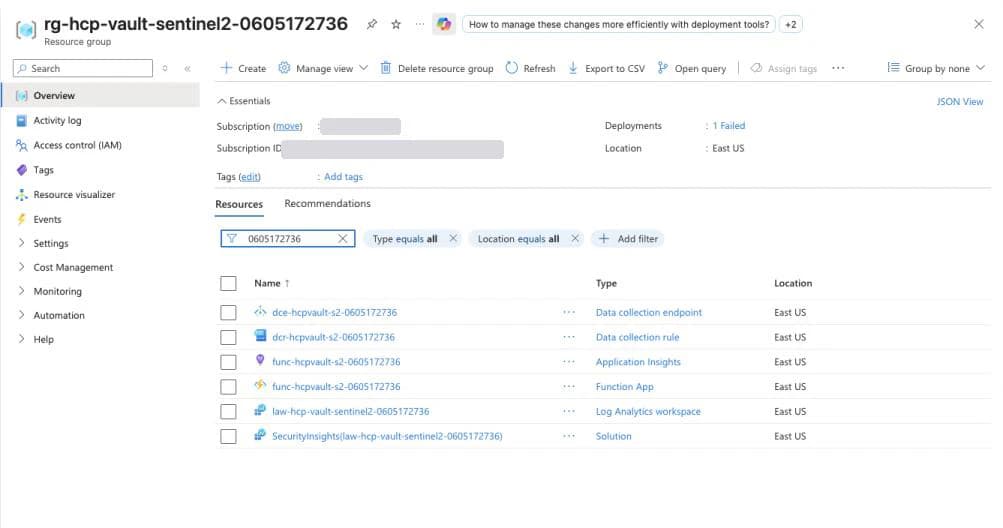Expand the Settings section
Viewport: 1003px width, 528px height.
coord(50,243)
